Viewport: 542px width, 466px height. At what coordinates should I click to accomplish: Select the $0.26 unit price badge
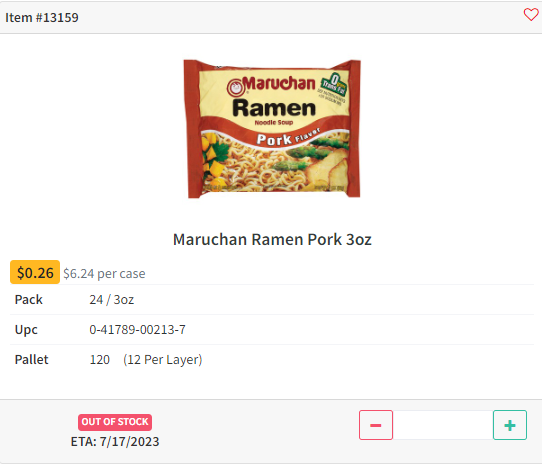point(35,272)
